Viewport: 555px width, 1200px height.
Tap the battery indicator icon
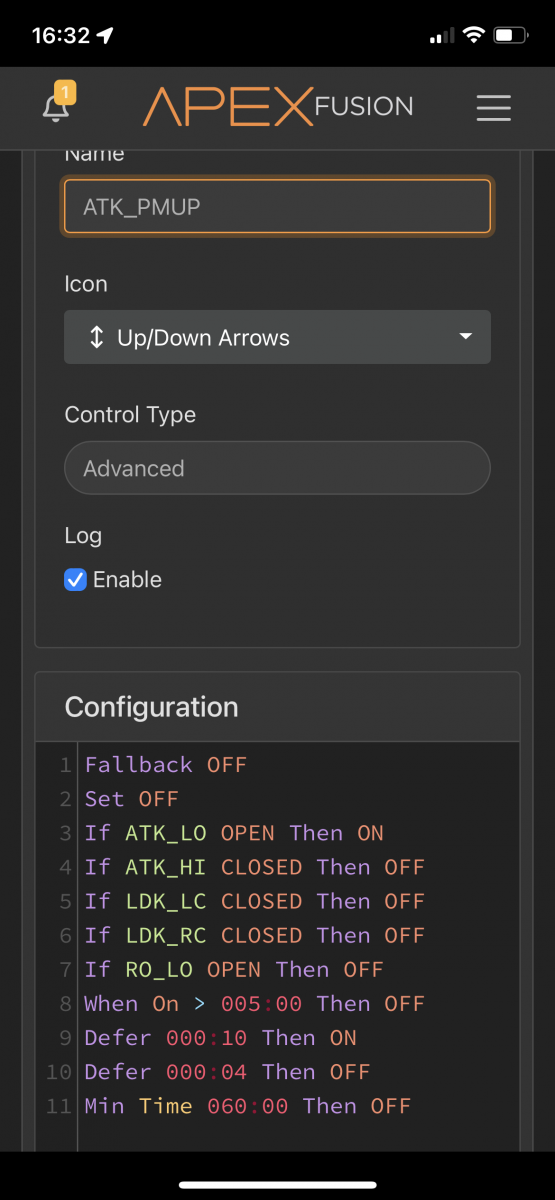pyautogui.click(x=510, y=35)
